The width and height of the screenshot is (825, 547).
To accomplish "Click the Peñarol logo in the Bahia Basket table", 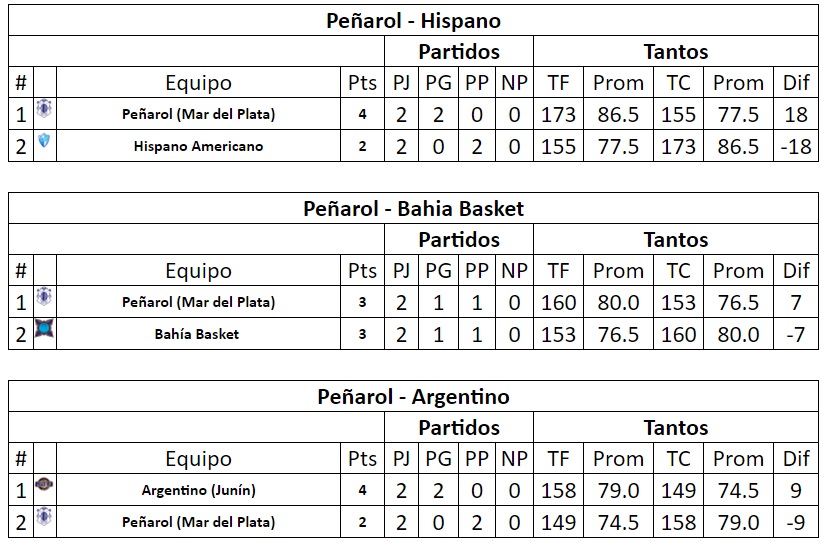I will click(x=44, y=297).
